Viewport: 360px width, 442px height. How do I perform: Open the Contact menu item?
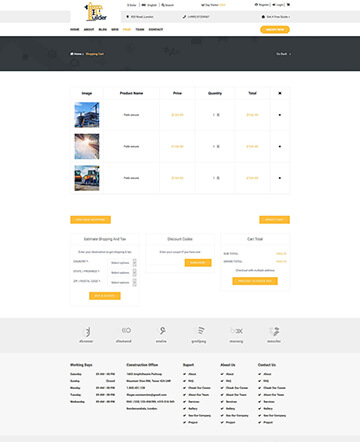point(156,30)
